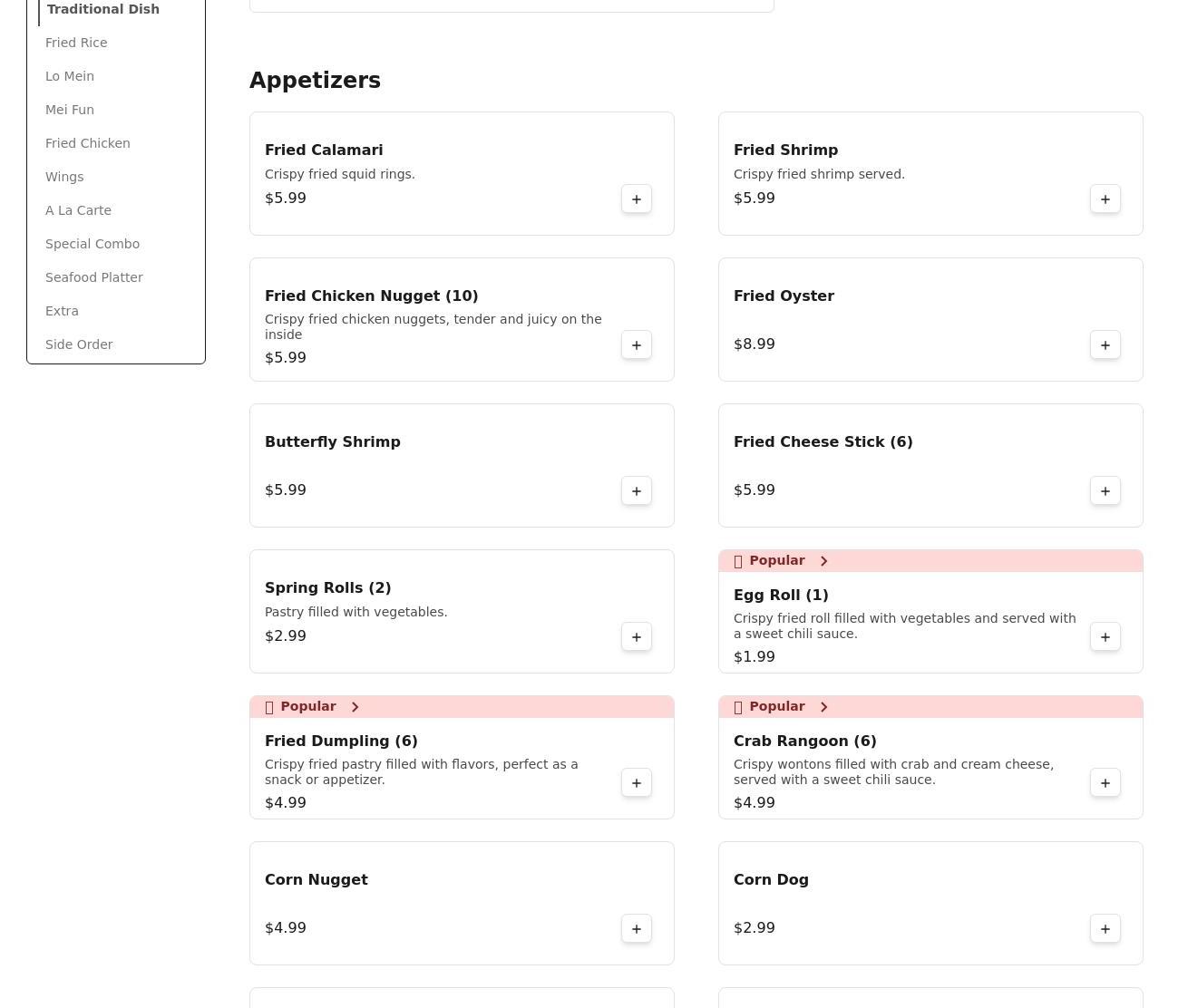The height and width of the screenshot is (1008, 1188).
Task: Add Crab Rangoon (6) to order
Action: coord(1105,783)
